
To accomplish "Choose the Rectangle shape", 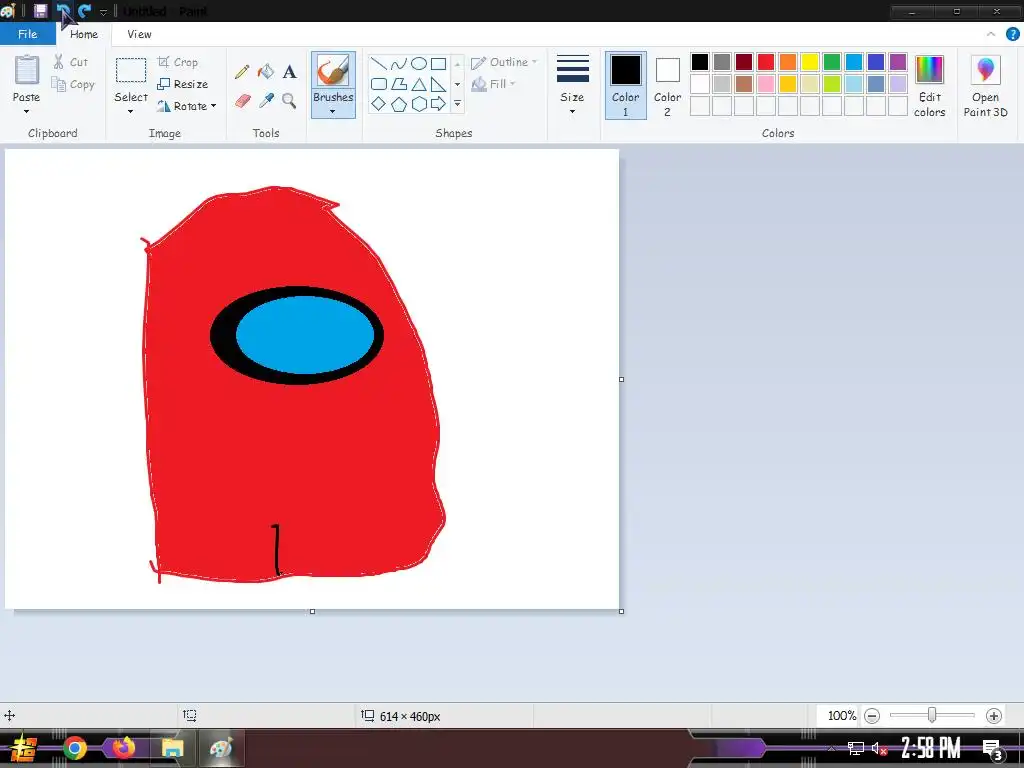I will [439, 63].
